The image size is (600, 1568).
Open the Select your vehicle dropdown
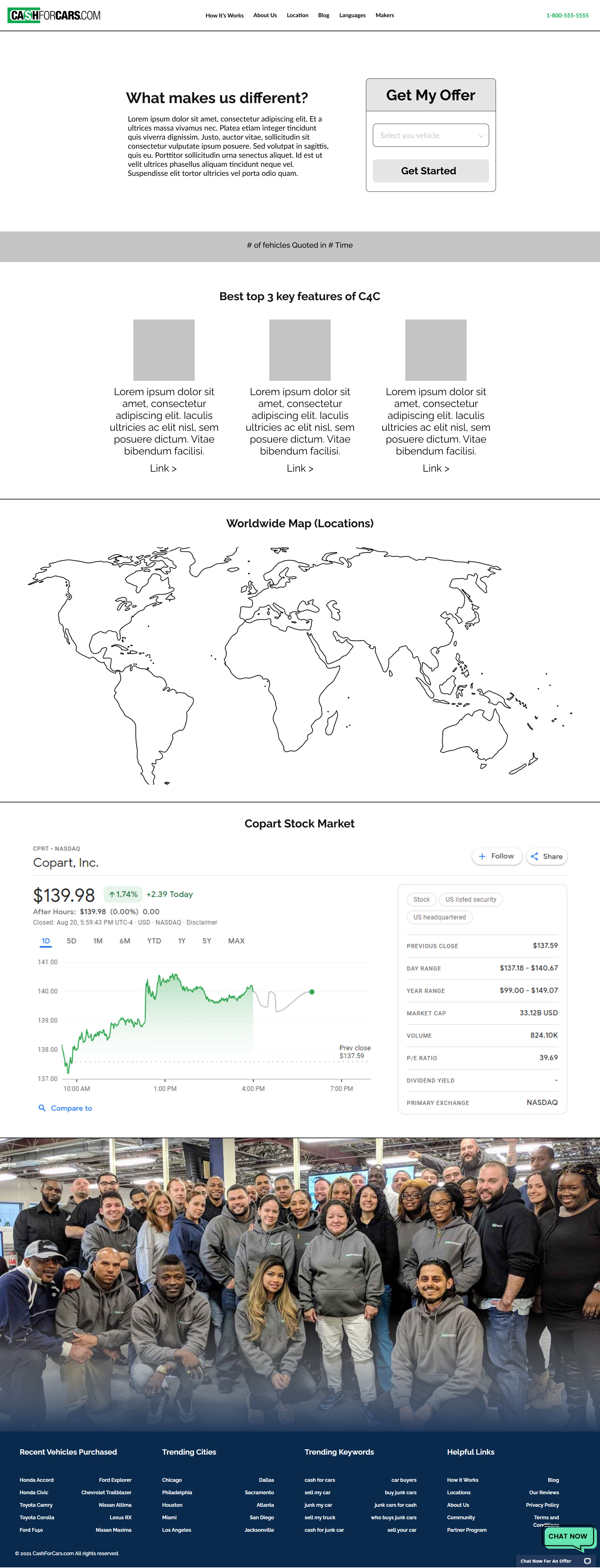pyautogui.click(x=431, y=135)
